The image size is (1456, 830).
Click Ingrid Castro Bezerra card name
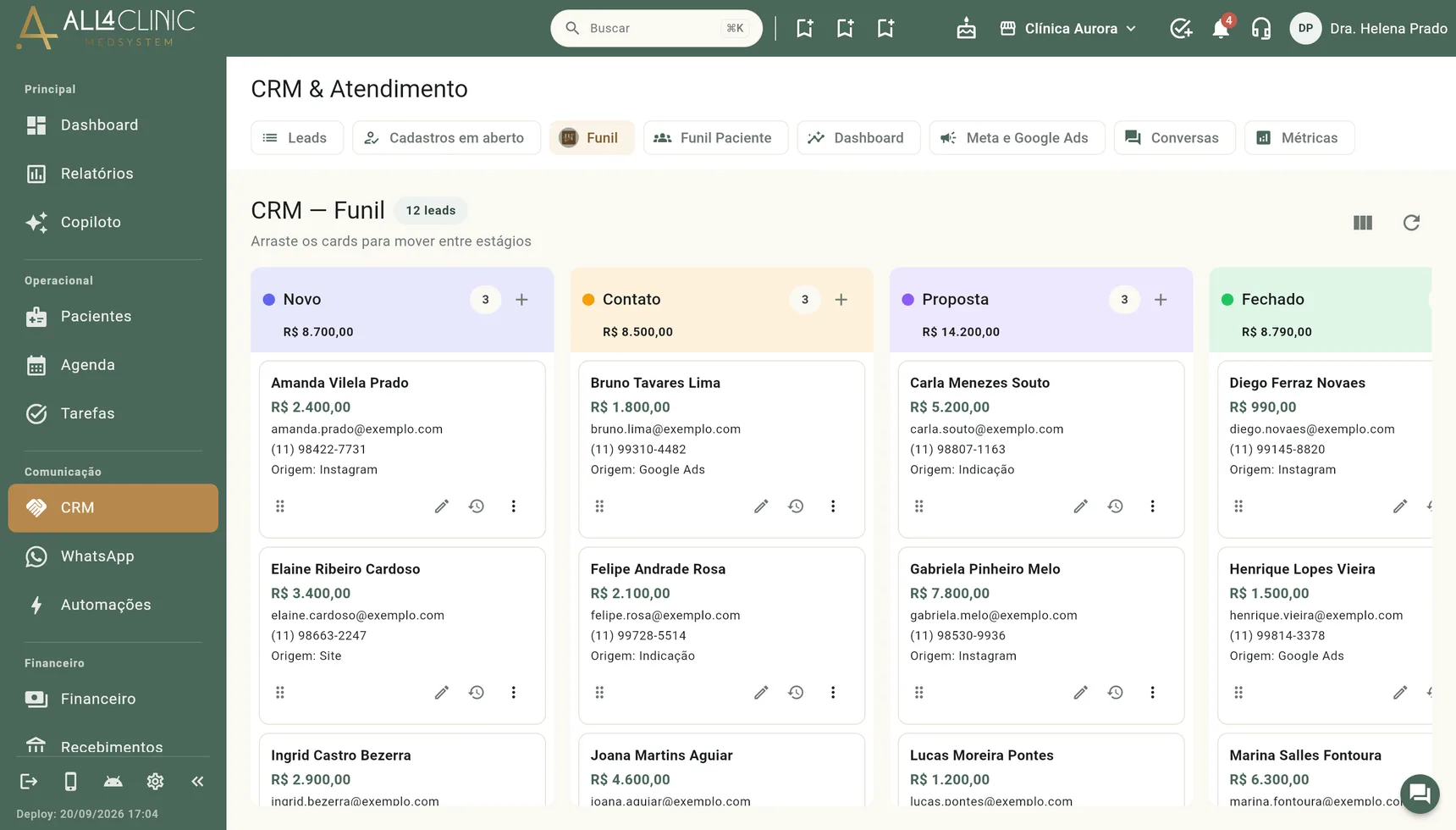coord(340,755)
